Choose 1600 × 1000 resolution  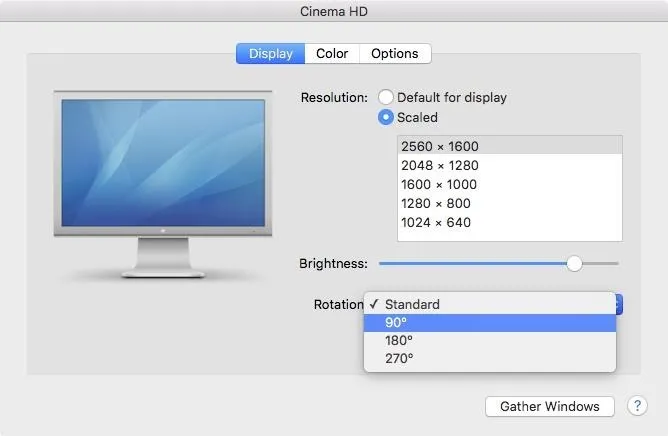point(510,185)
